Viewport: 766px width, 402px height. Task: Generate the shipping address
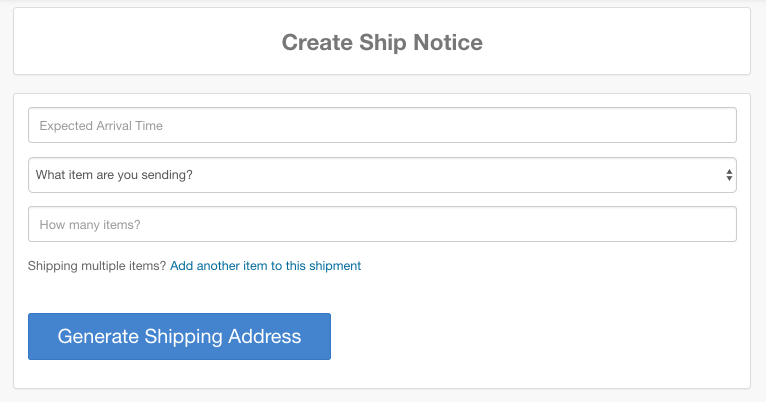tap(179, 336)
